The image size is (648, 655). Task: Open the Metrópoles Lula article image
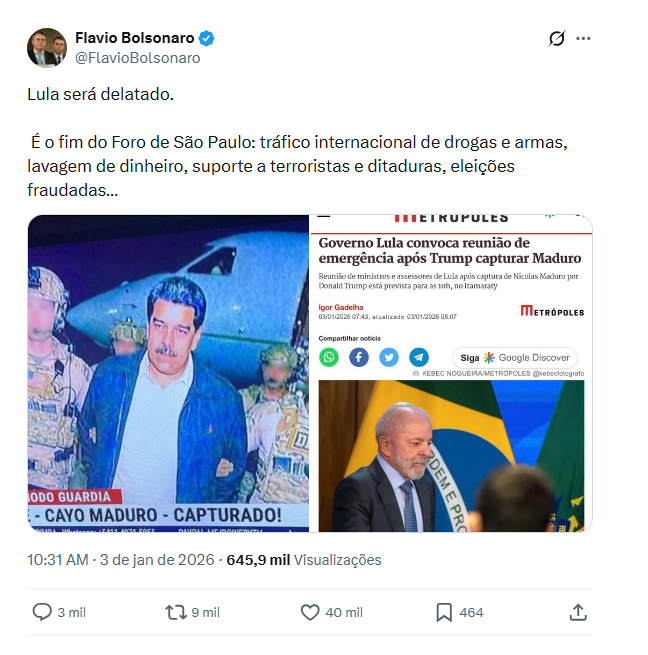tap(451, 373)
